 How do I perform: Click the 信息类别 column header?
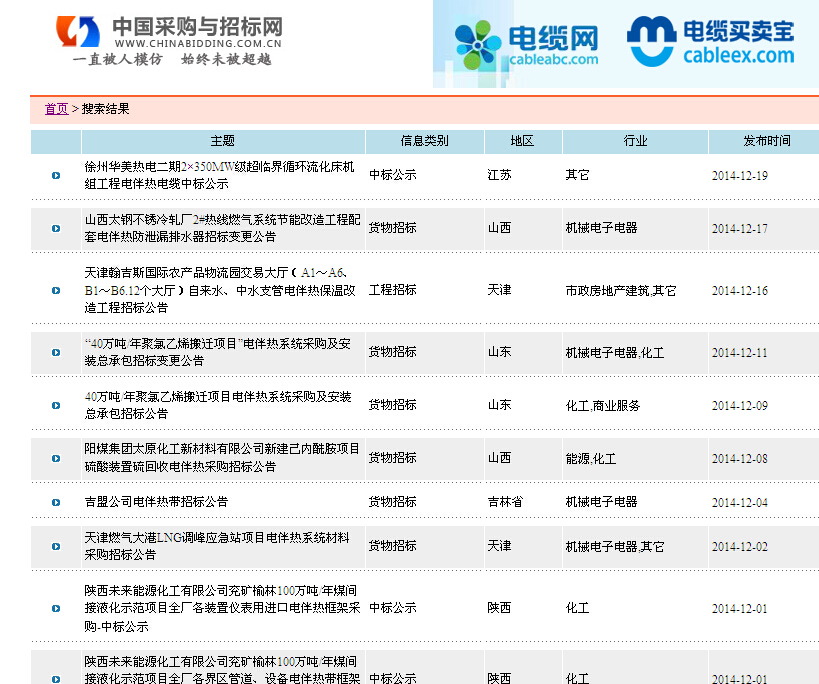coord(423,141)
